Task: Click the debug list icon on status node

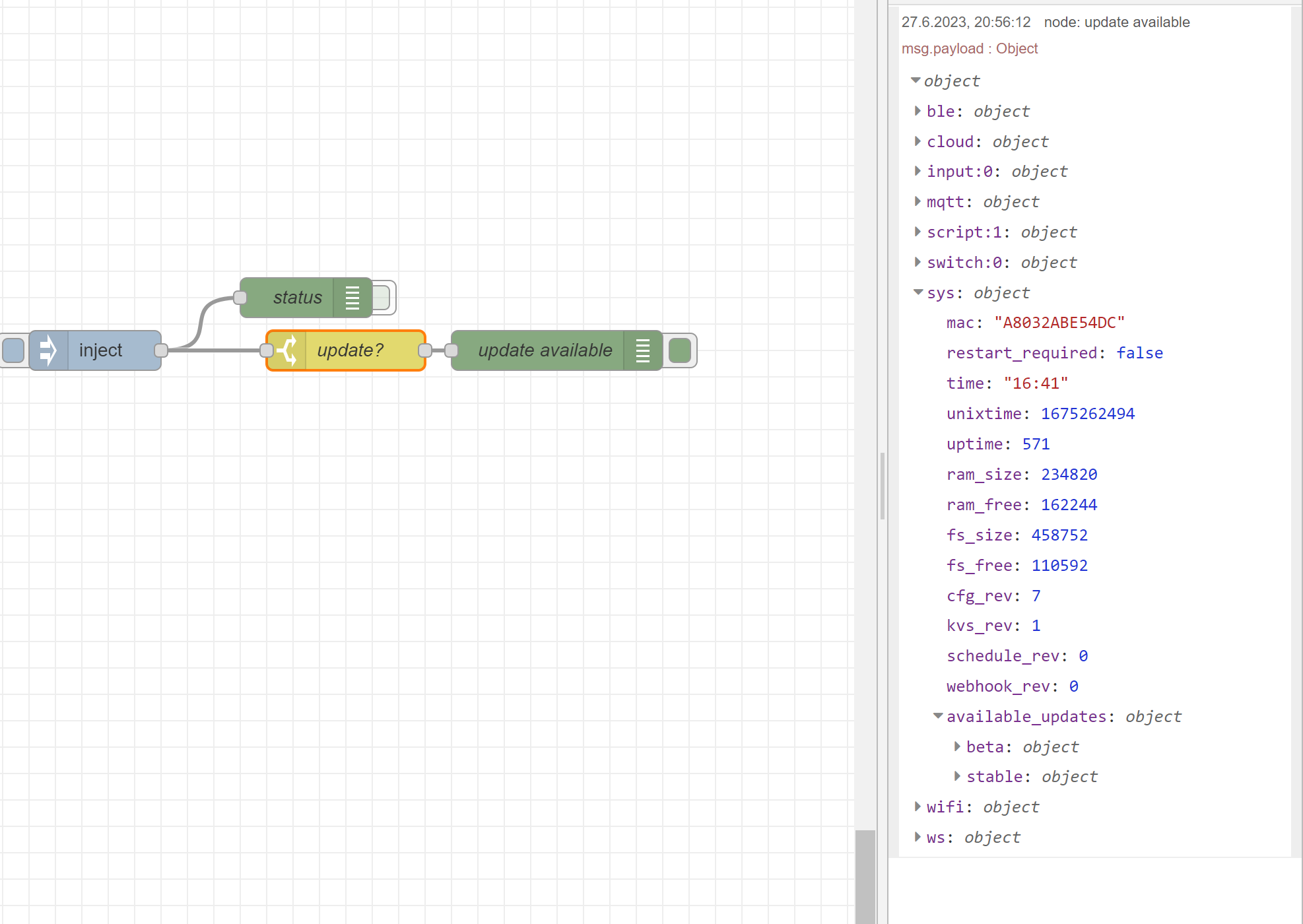Action: 352,298
